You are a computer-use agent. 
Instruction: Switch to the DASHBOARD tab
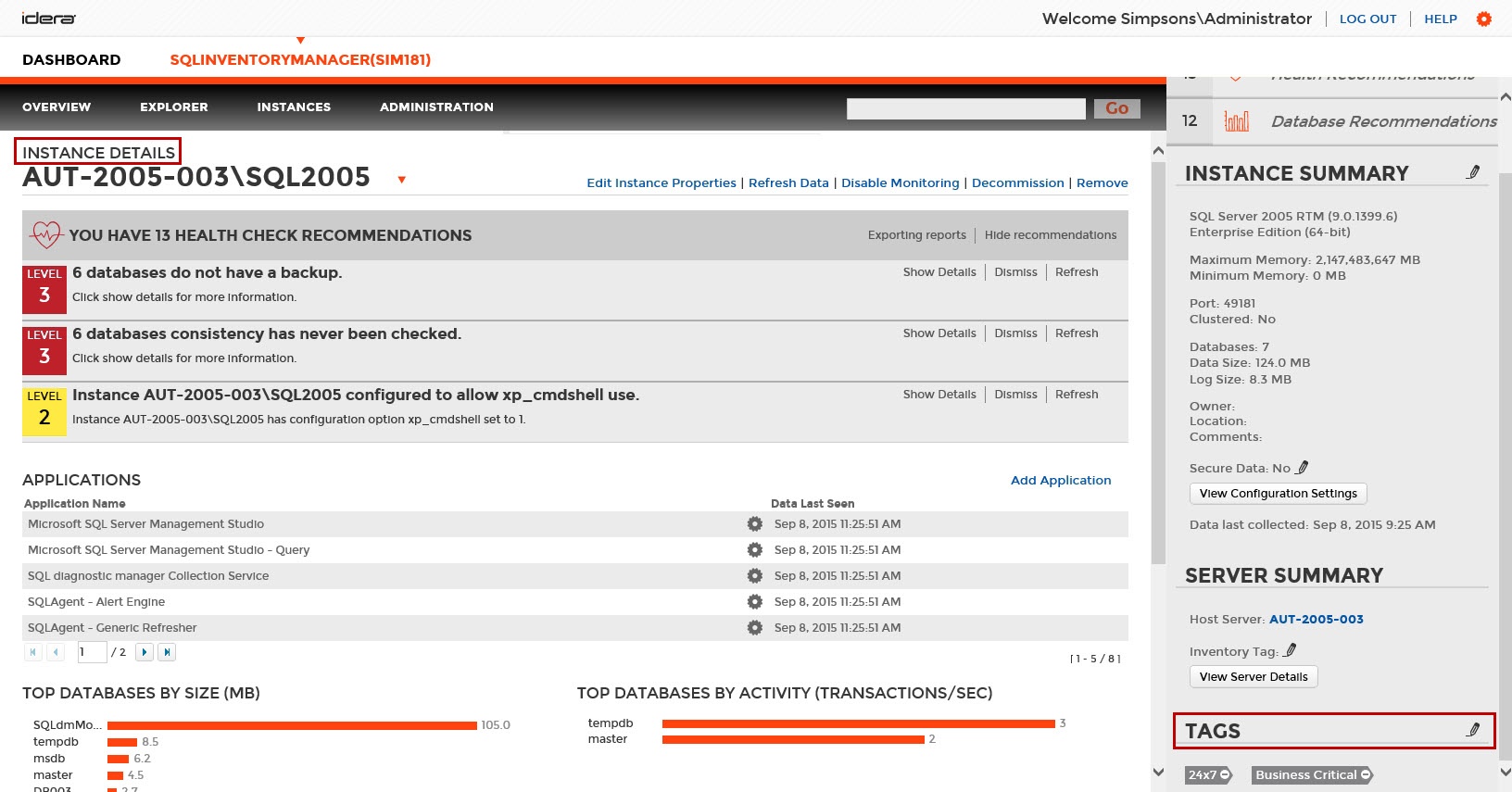point(71,60)
